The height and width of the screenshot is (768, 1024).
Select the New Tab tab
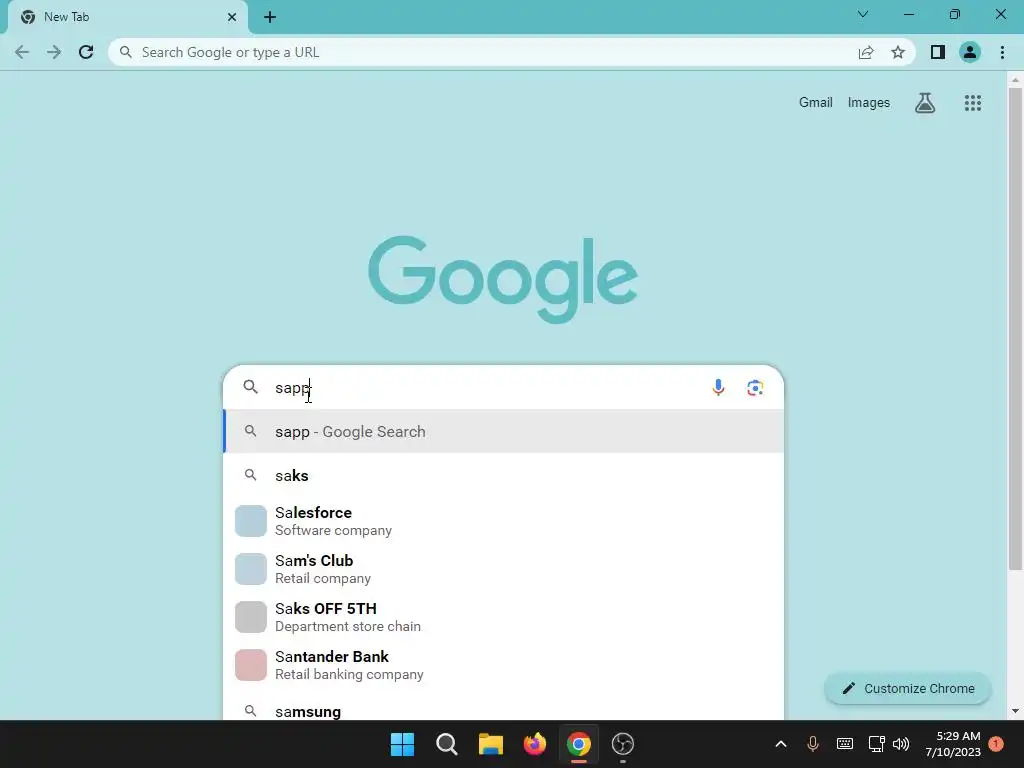127,17
